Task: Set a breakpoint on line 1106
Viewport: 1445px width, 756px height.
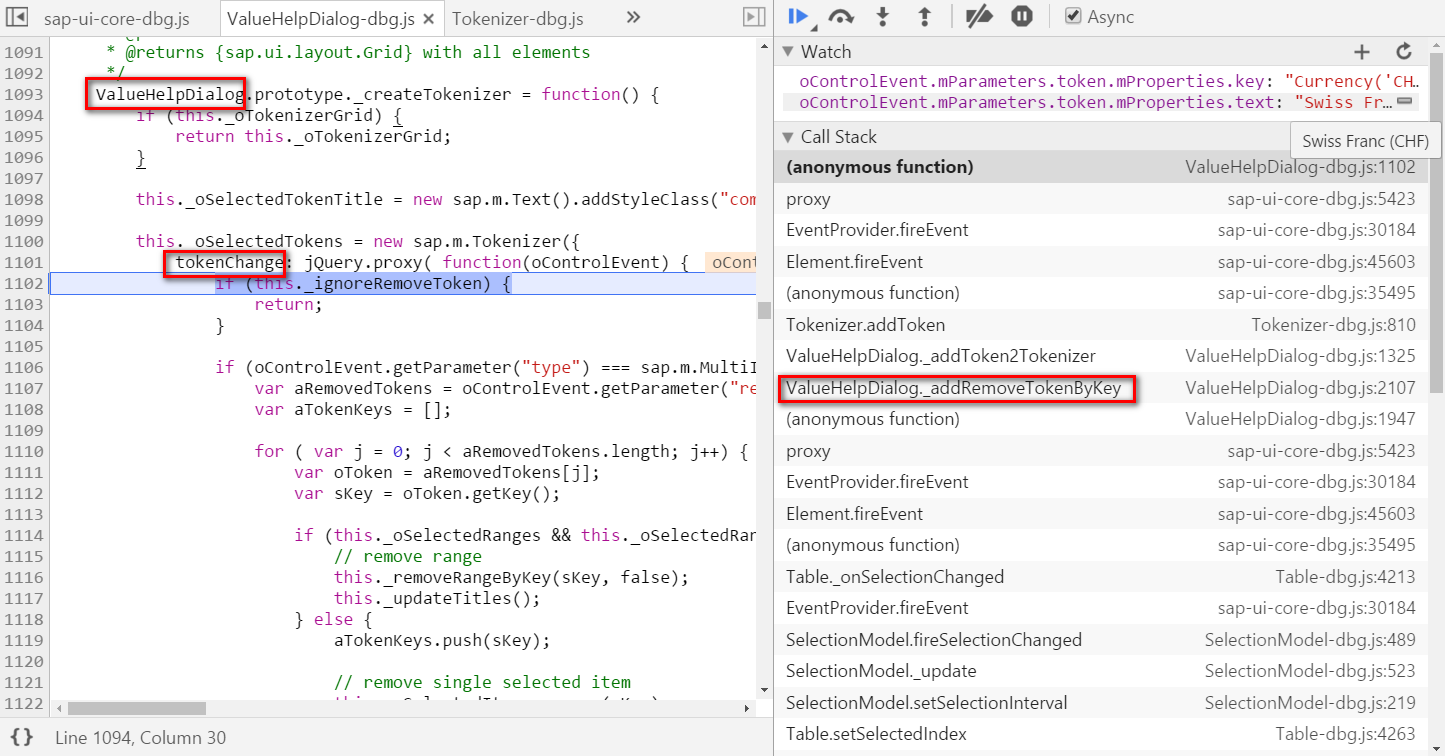Action: (22, 367)
